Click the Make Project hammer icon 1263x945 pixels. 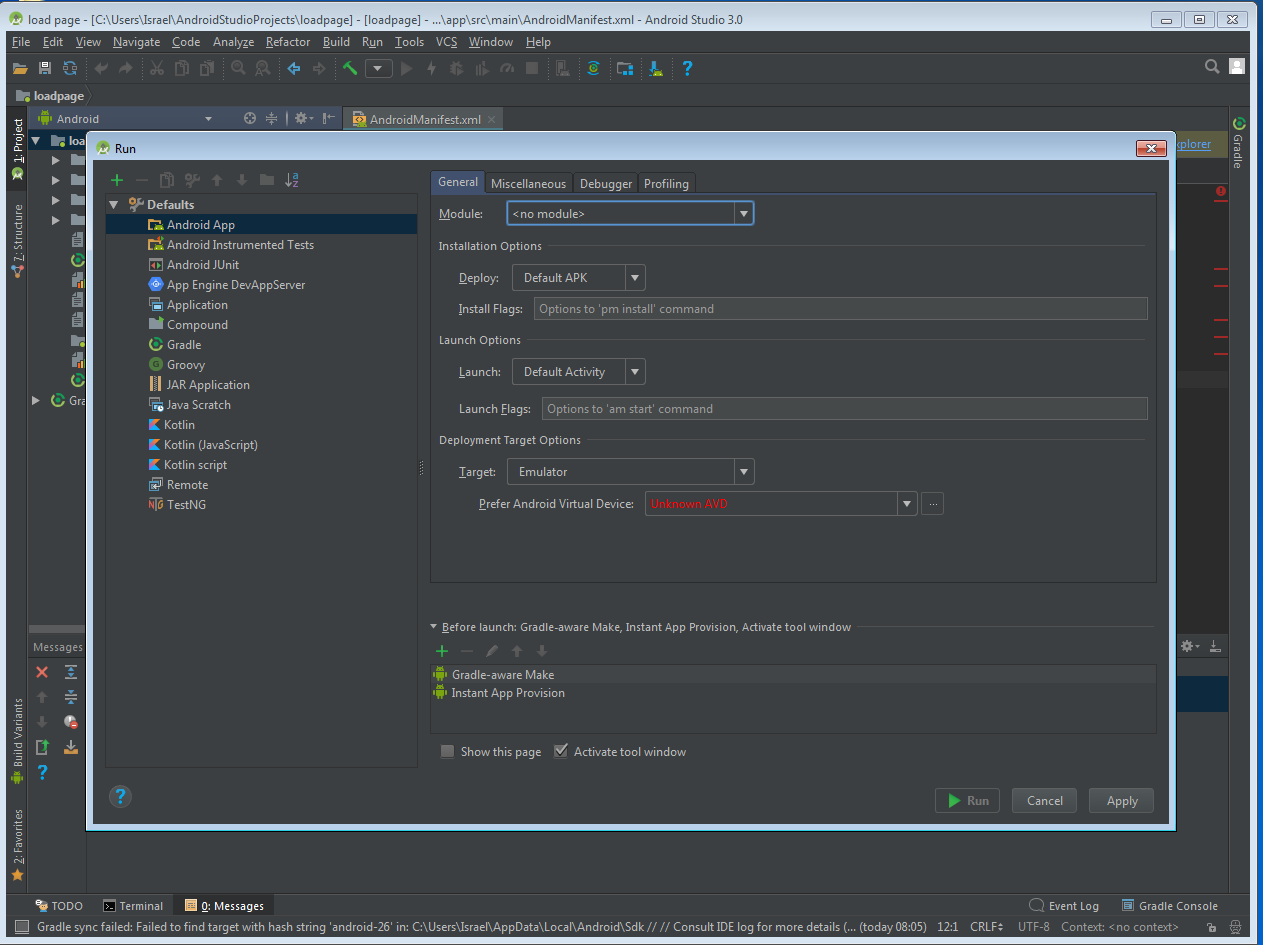(349, 68)
